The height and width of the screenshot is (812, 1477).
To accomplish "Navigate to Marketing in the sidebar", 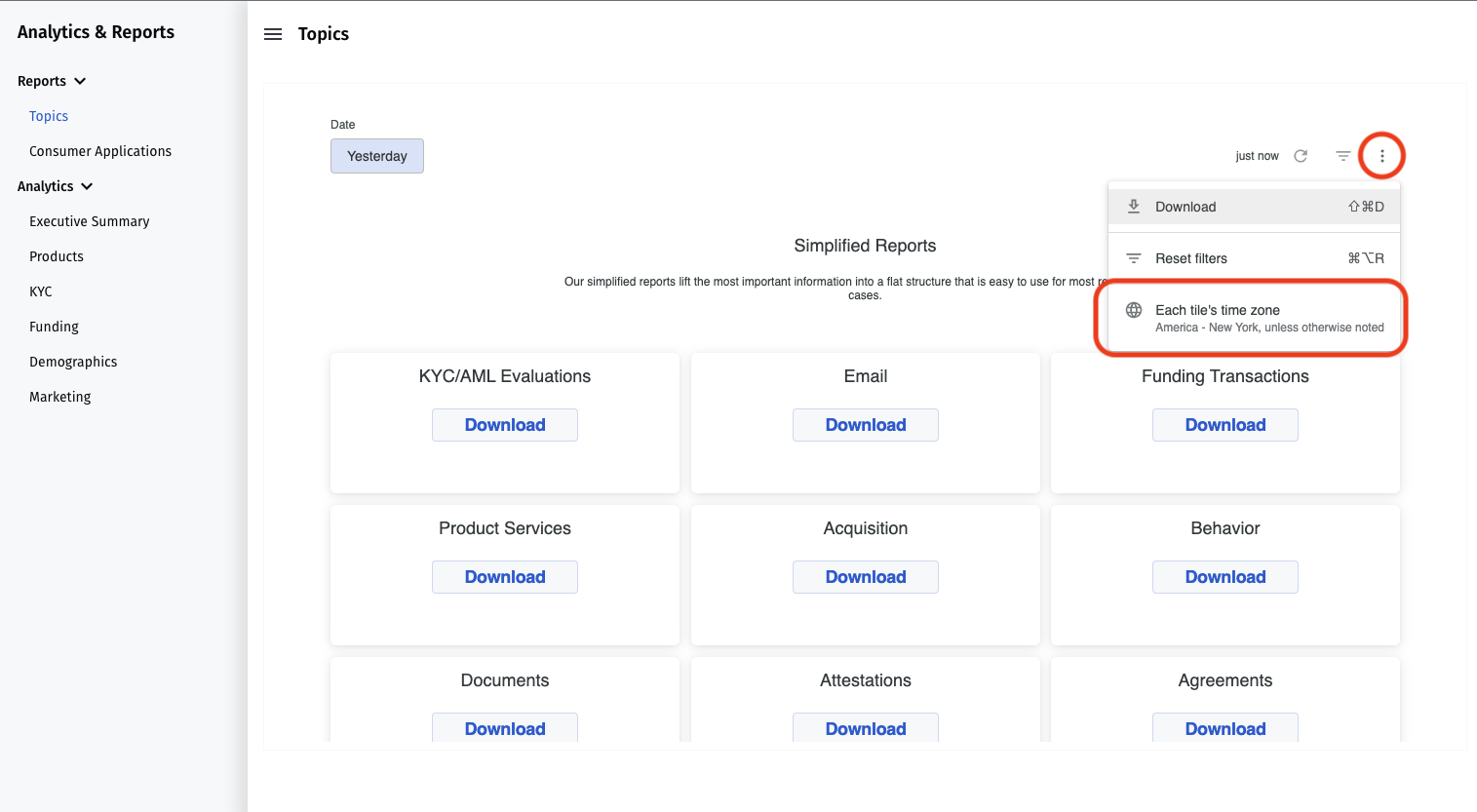I will pos(60,397).
